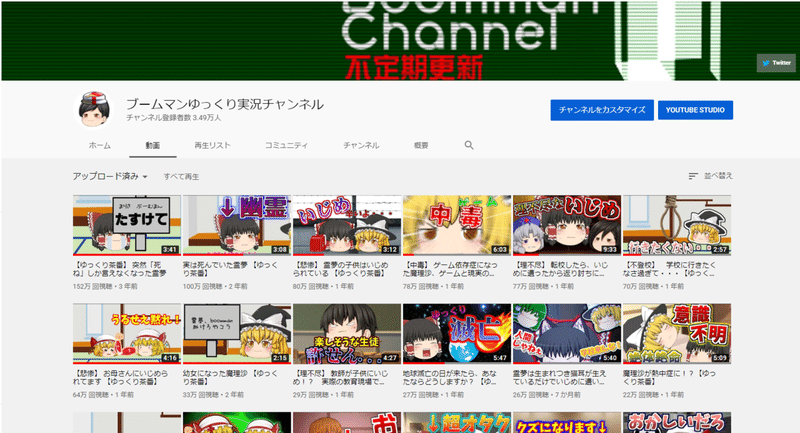Screen dimensions: 800x433
Task: Open the 3:12 いじめ video thumbnail
Action: (x=347, y=225)
